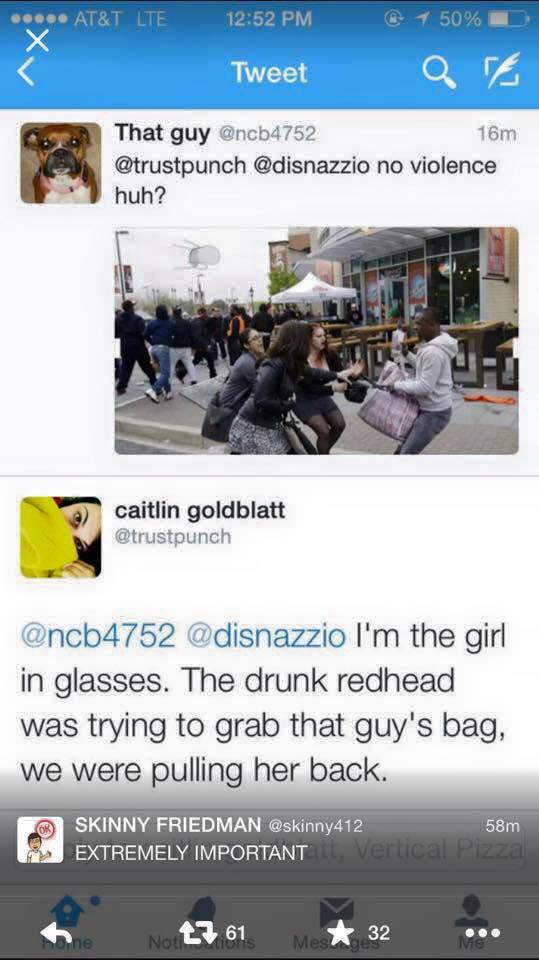Open @disnazzio mention in the reply
539x960 pixels.
point(266,636)
